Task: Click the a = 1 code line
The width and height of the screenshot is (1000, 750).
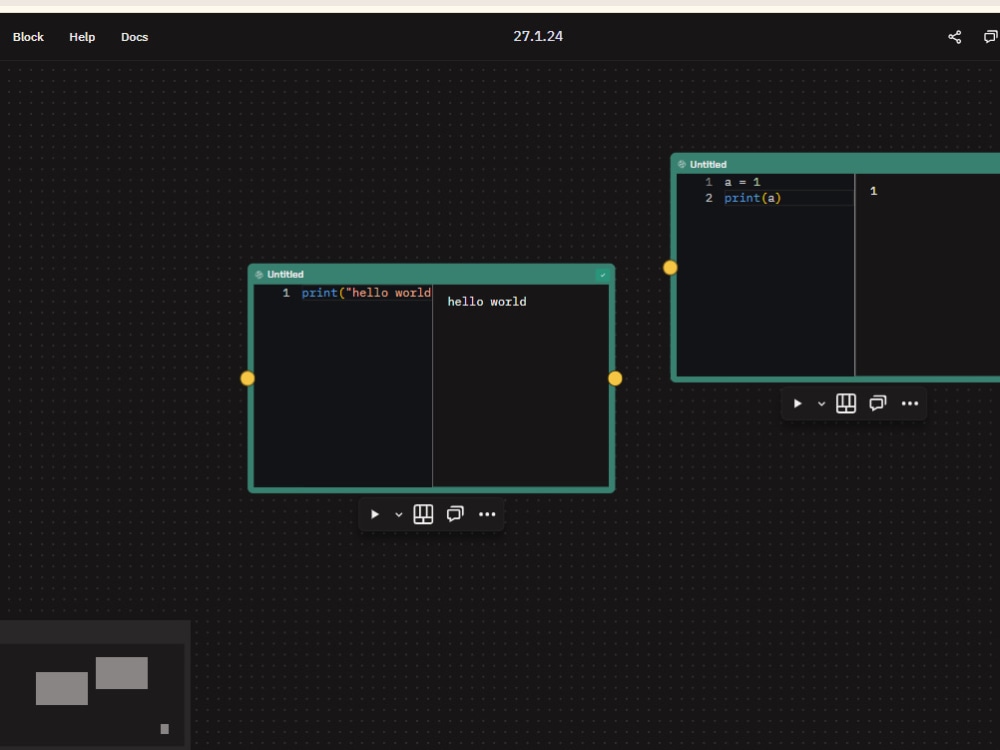Action: click(x=742, y=182)
